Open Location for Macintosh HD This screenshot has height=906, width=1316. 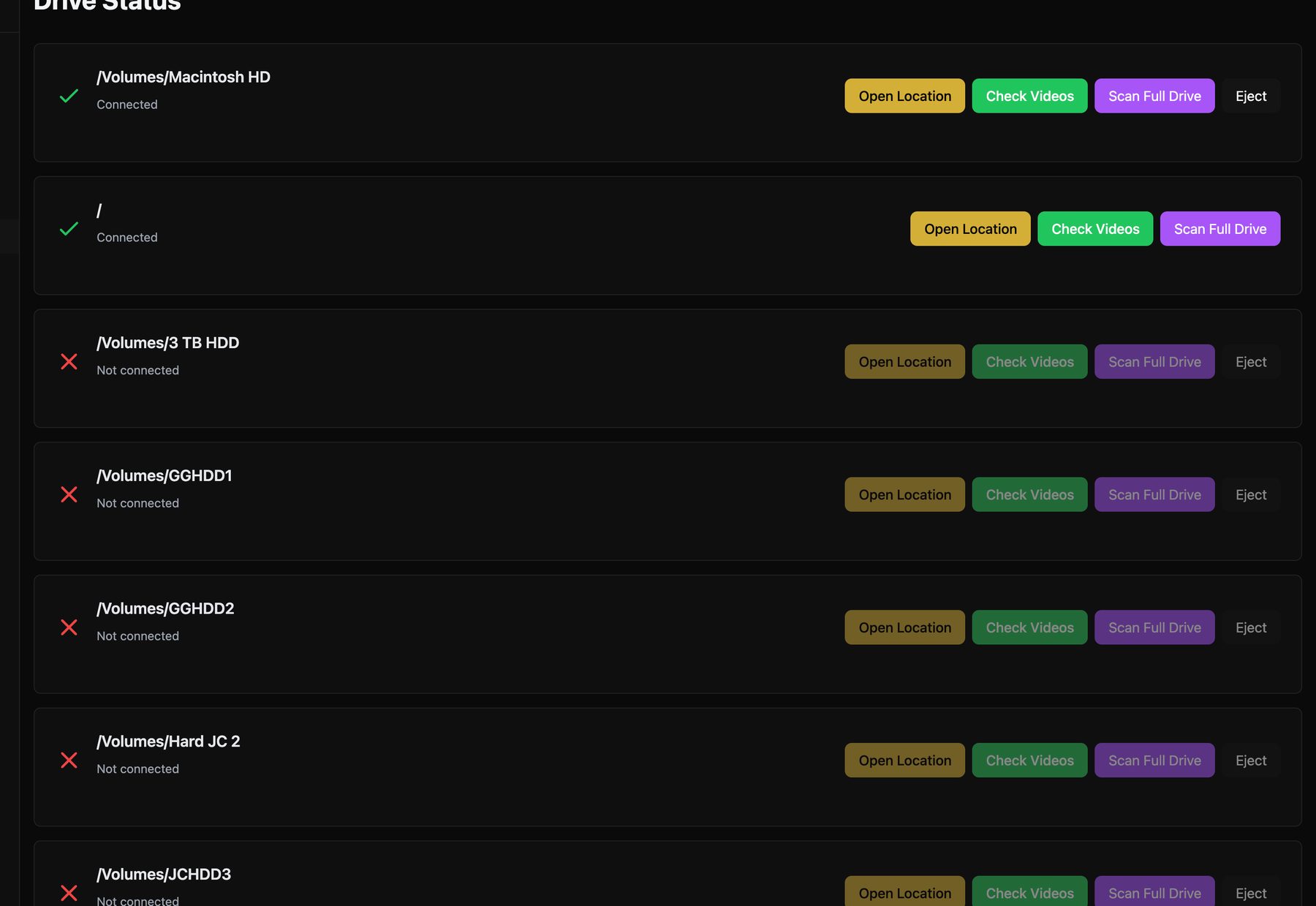(904, 96)
